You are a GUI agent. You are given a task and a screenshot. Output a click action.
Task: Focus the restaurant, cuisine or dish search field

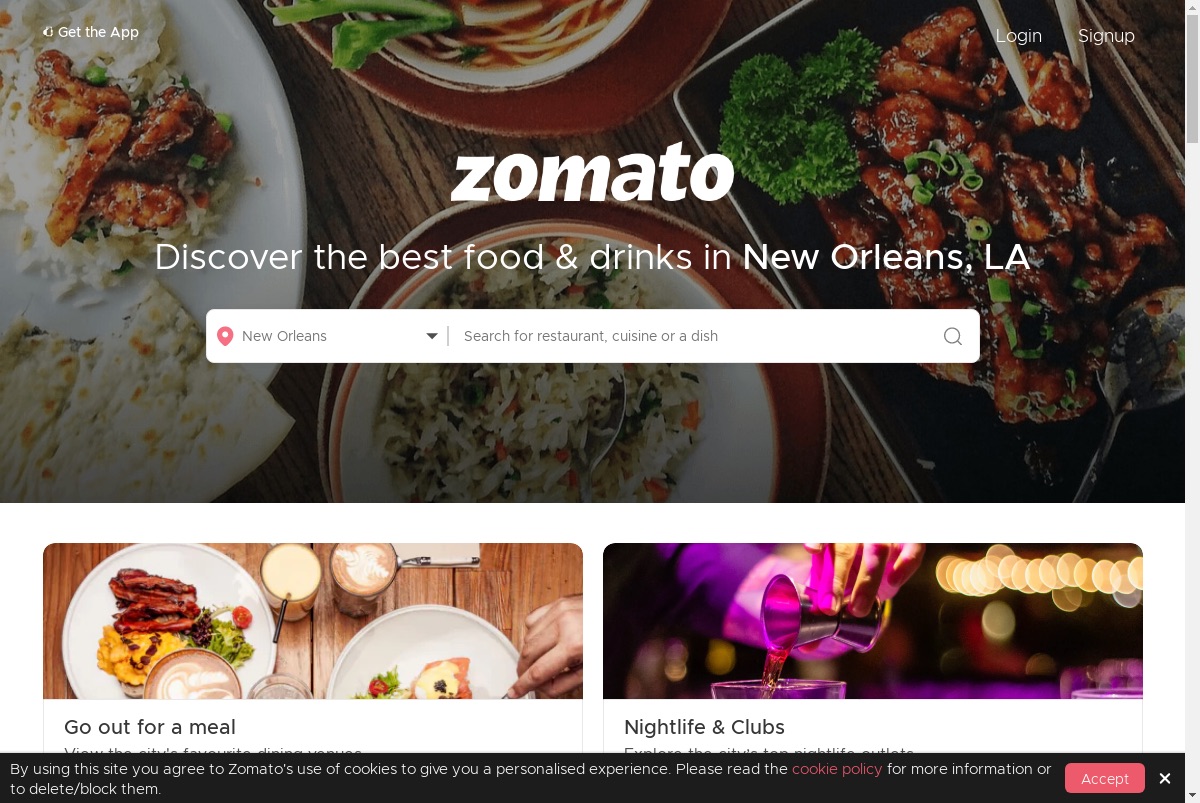pyautogui.click(x=695, y=336)
